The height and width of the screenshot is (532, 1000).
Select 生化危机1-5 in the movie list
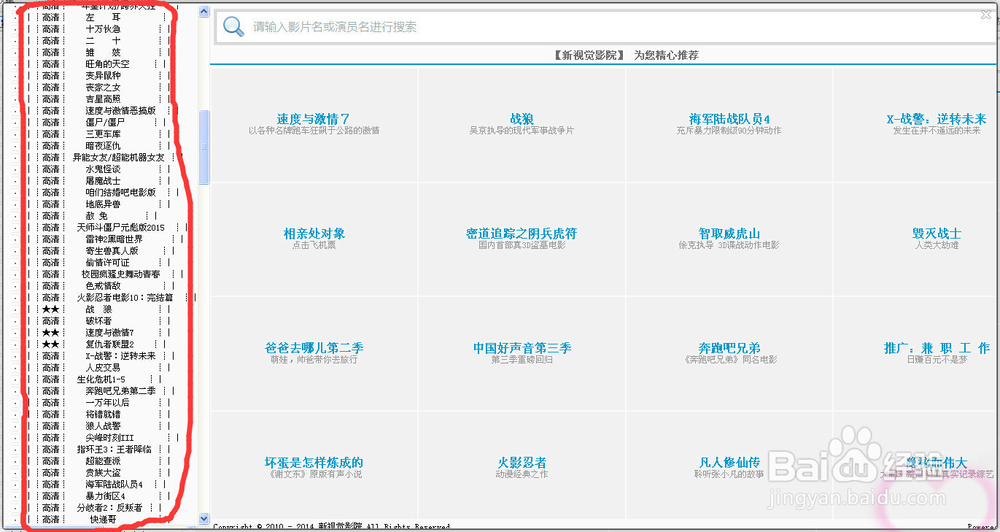[x=101, y=379]
